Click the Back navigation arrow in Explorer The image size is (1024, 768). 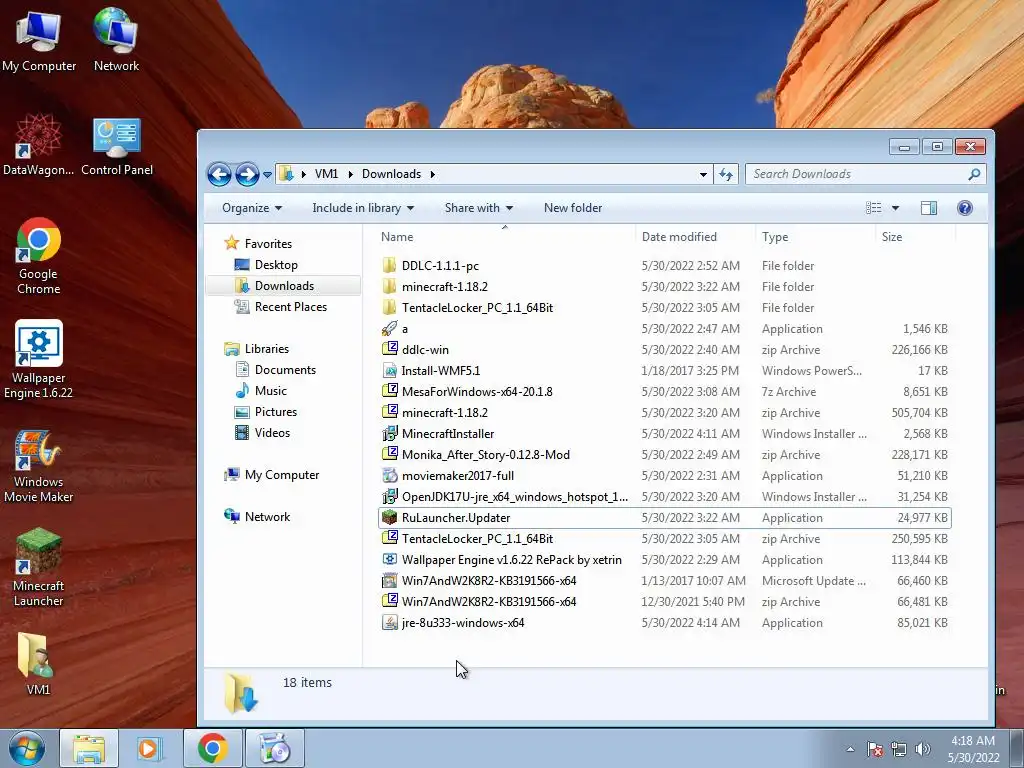click(x=219, y=174)
